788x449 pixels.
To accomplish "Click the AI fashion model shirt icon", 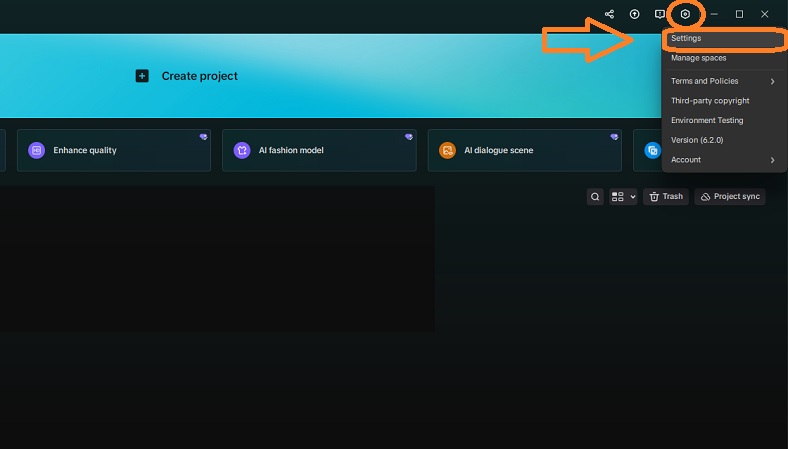I will pyautogui.click(x=242, y=150).
